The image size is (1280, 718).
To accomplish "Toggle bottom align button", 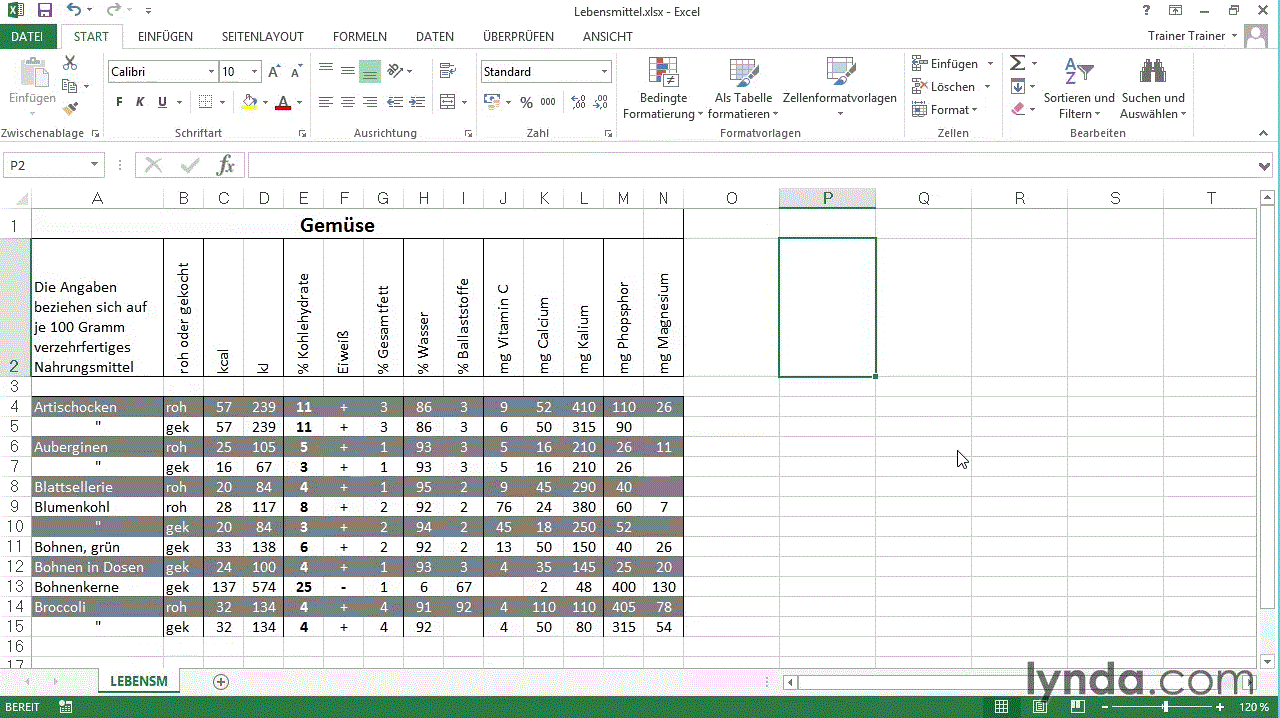I will (x=370, y=72).
